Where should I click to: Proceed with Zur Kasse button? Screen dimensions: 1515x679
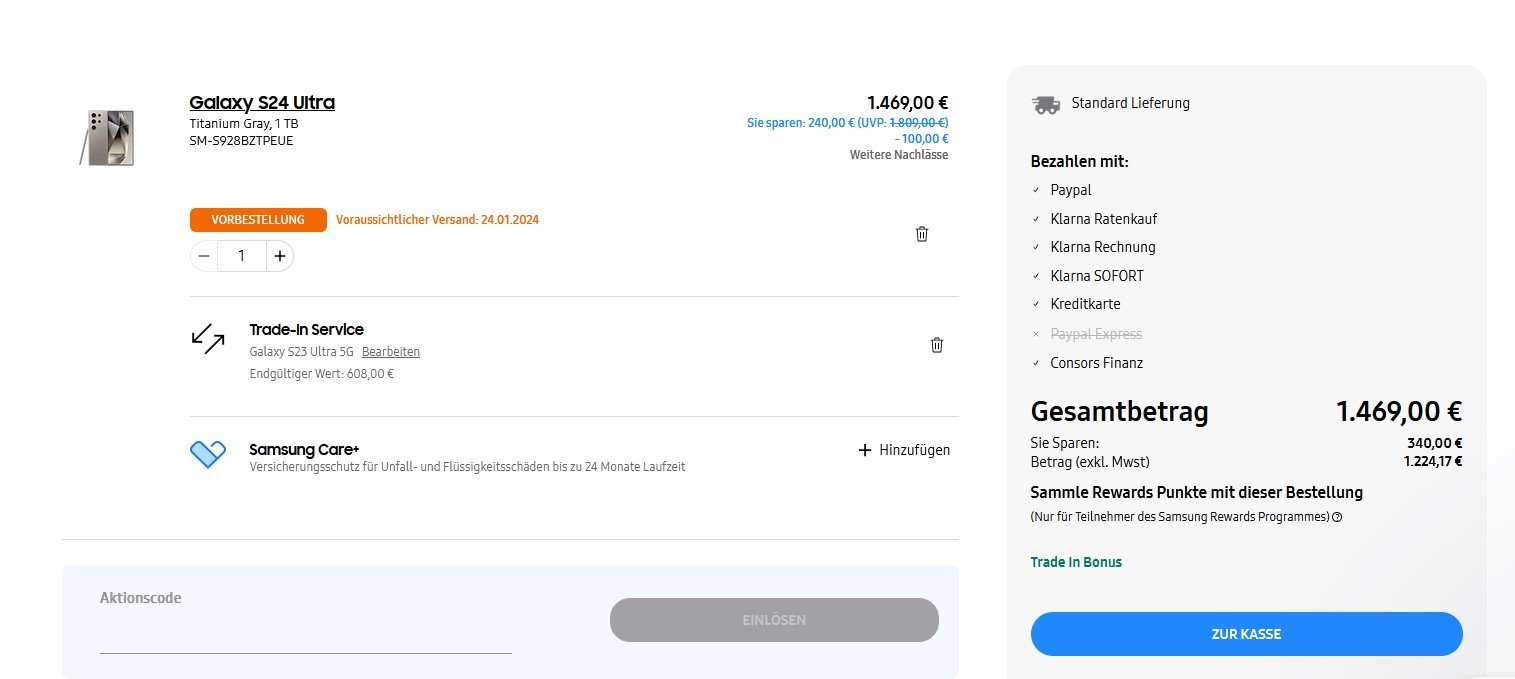1246,634
